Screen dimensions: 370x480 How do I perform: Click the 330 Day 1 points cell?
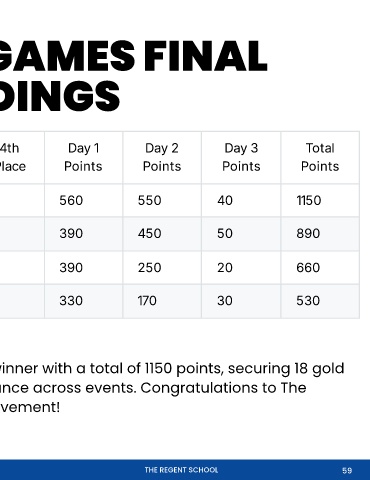[x=84, y=301]
